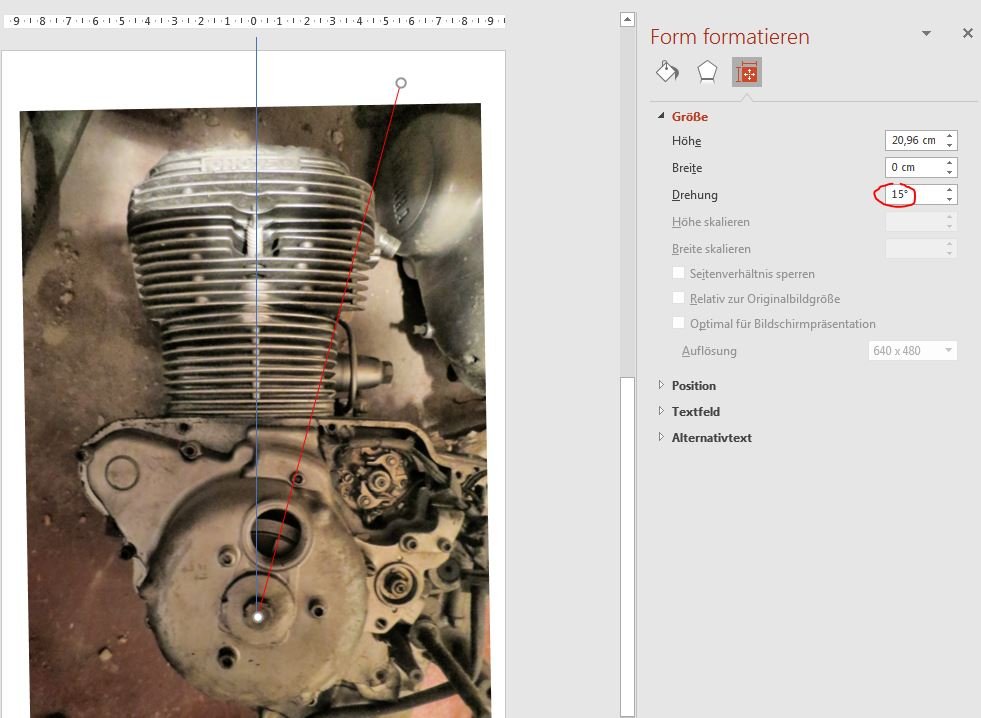Click into the Höhe input field
Screen dimensions: 981x718
coord(912,141)
